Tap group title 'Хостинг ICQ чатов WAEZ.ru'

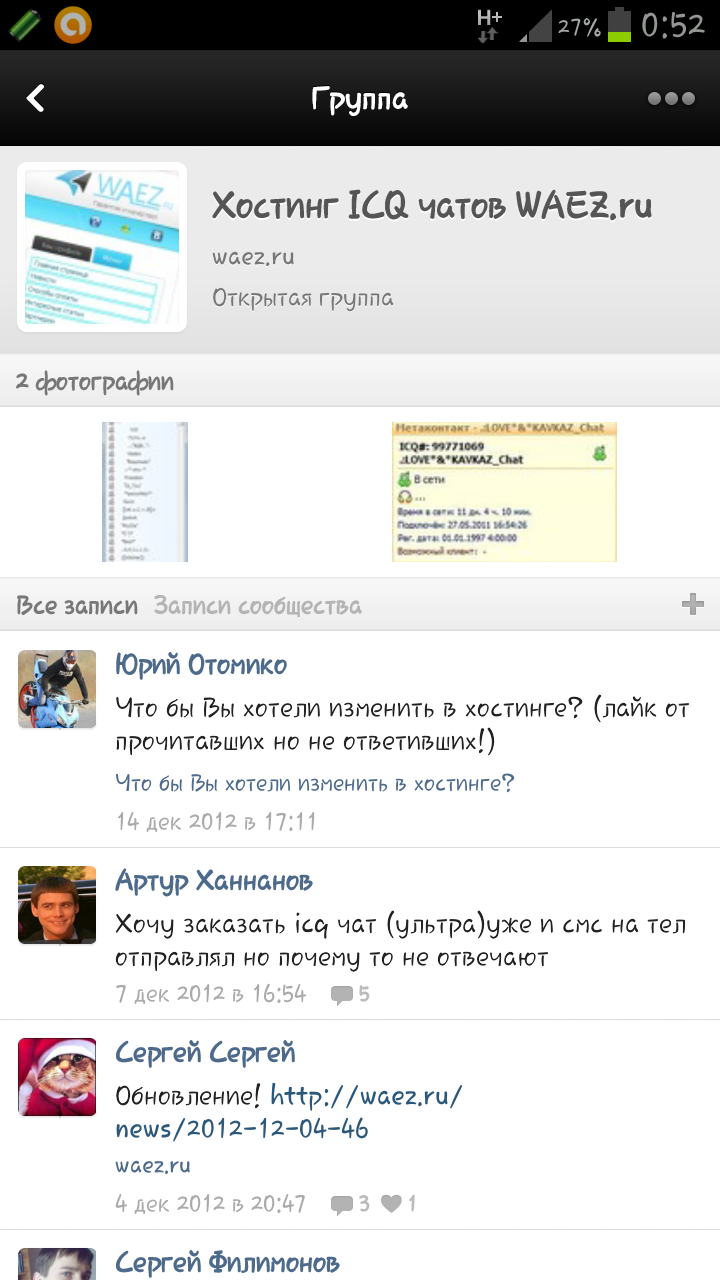[x=431, y=206]
